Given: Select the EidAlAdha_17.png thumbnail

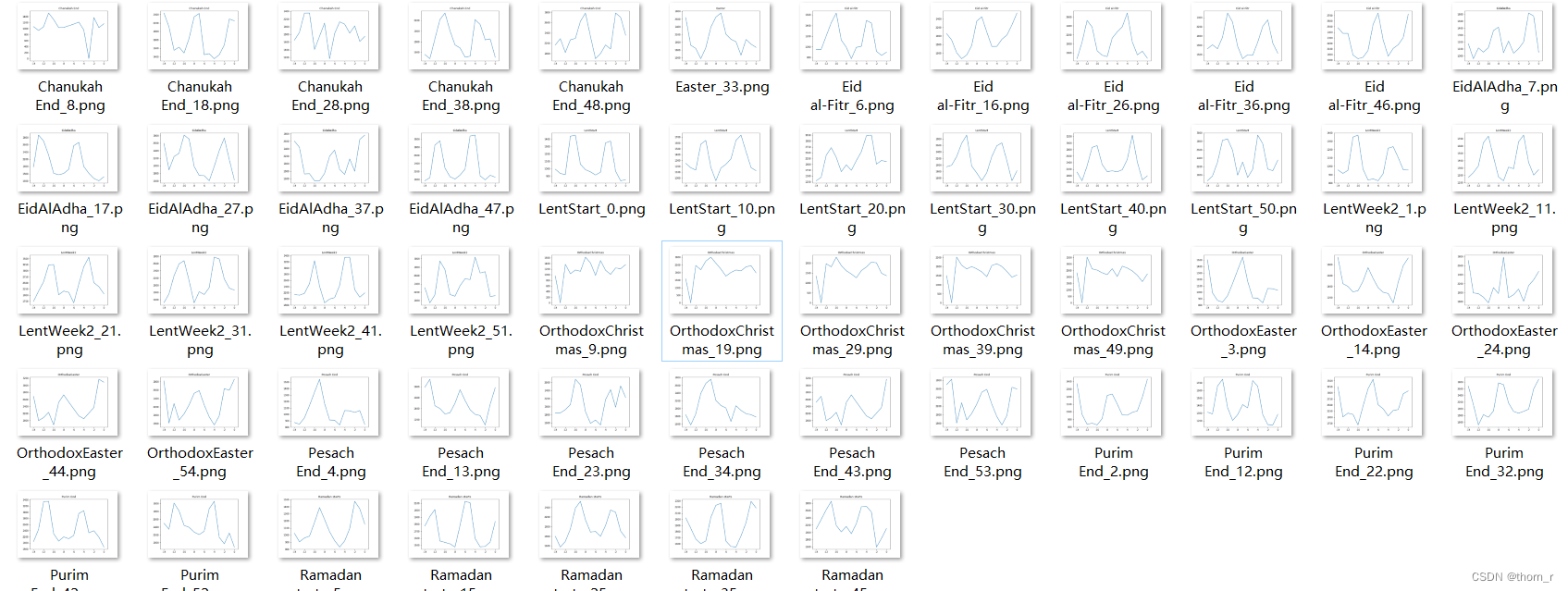Looking at the screenshot, I should click(69, 159).
